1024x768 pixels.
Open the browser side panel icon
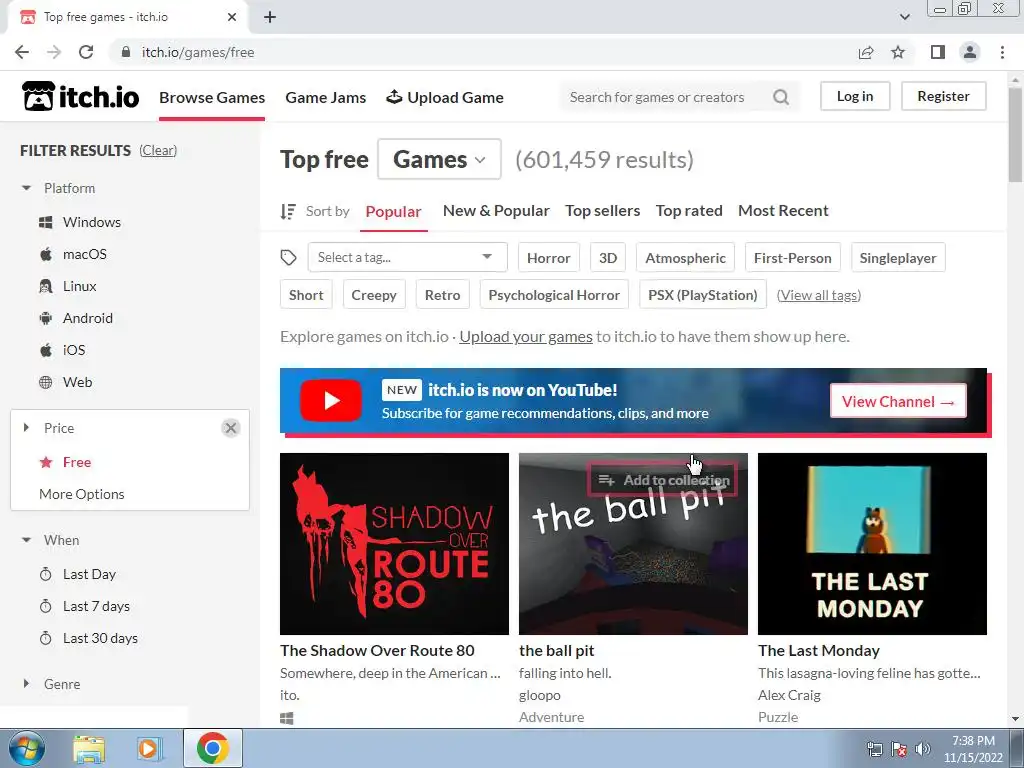coord(938,52)
